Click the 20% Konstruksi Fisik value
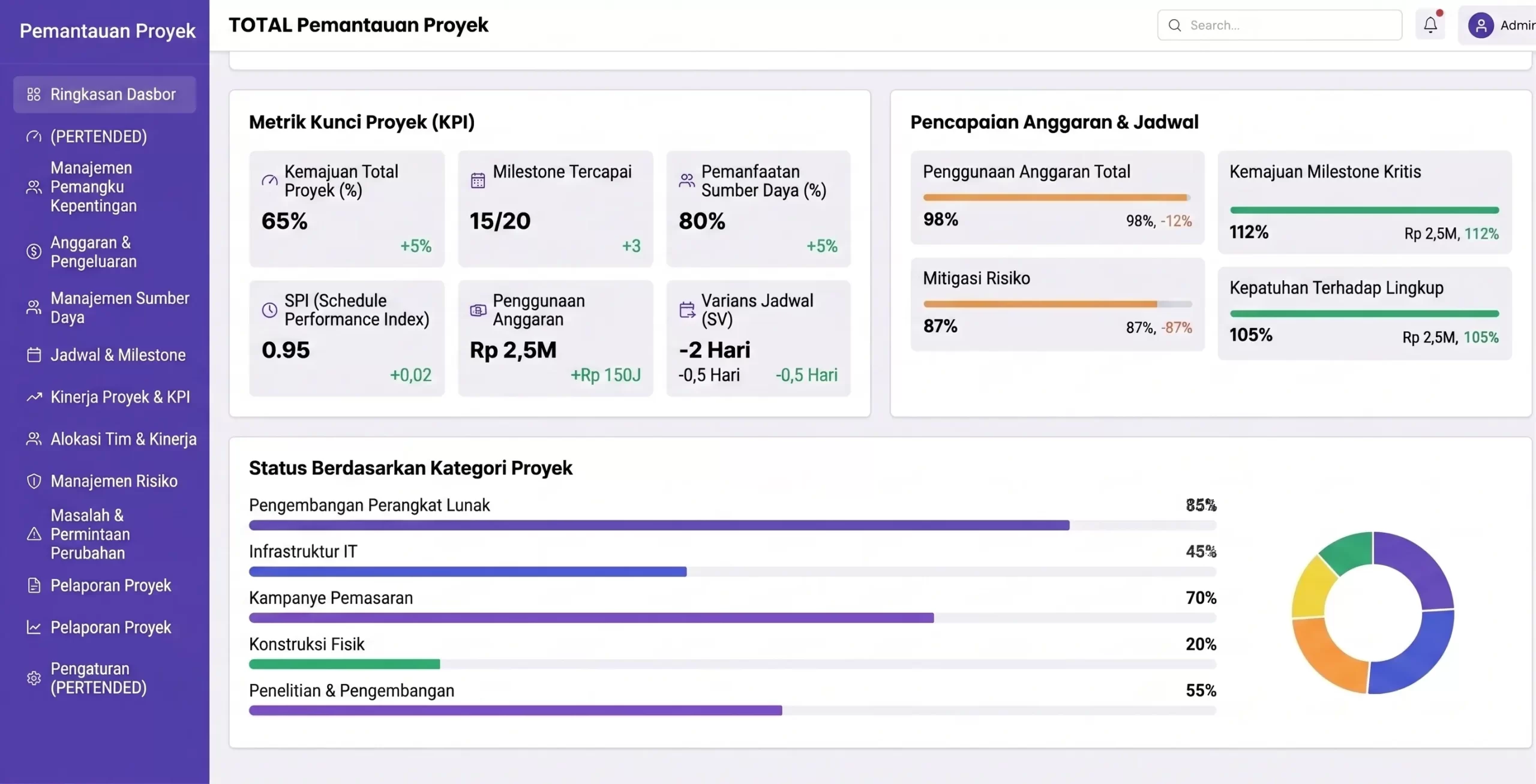 [1201, 644]
